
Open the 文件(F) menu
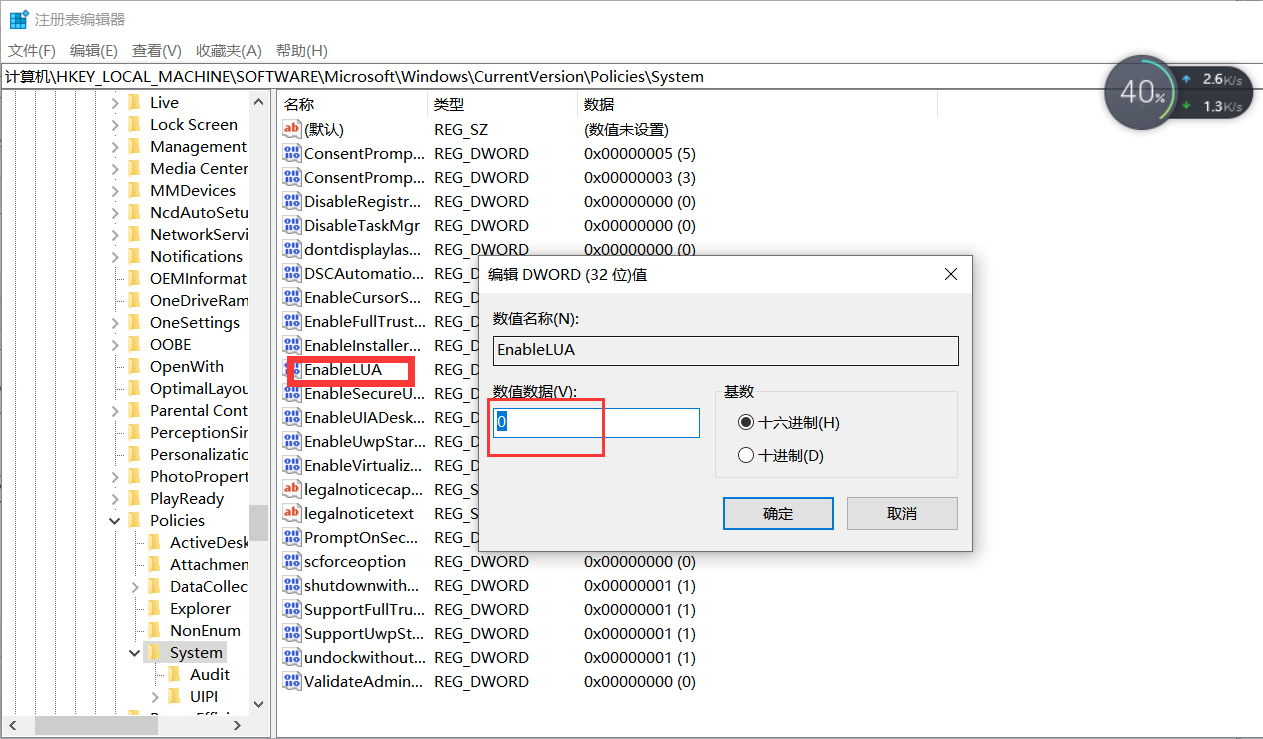click(32, 50)
